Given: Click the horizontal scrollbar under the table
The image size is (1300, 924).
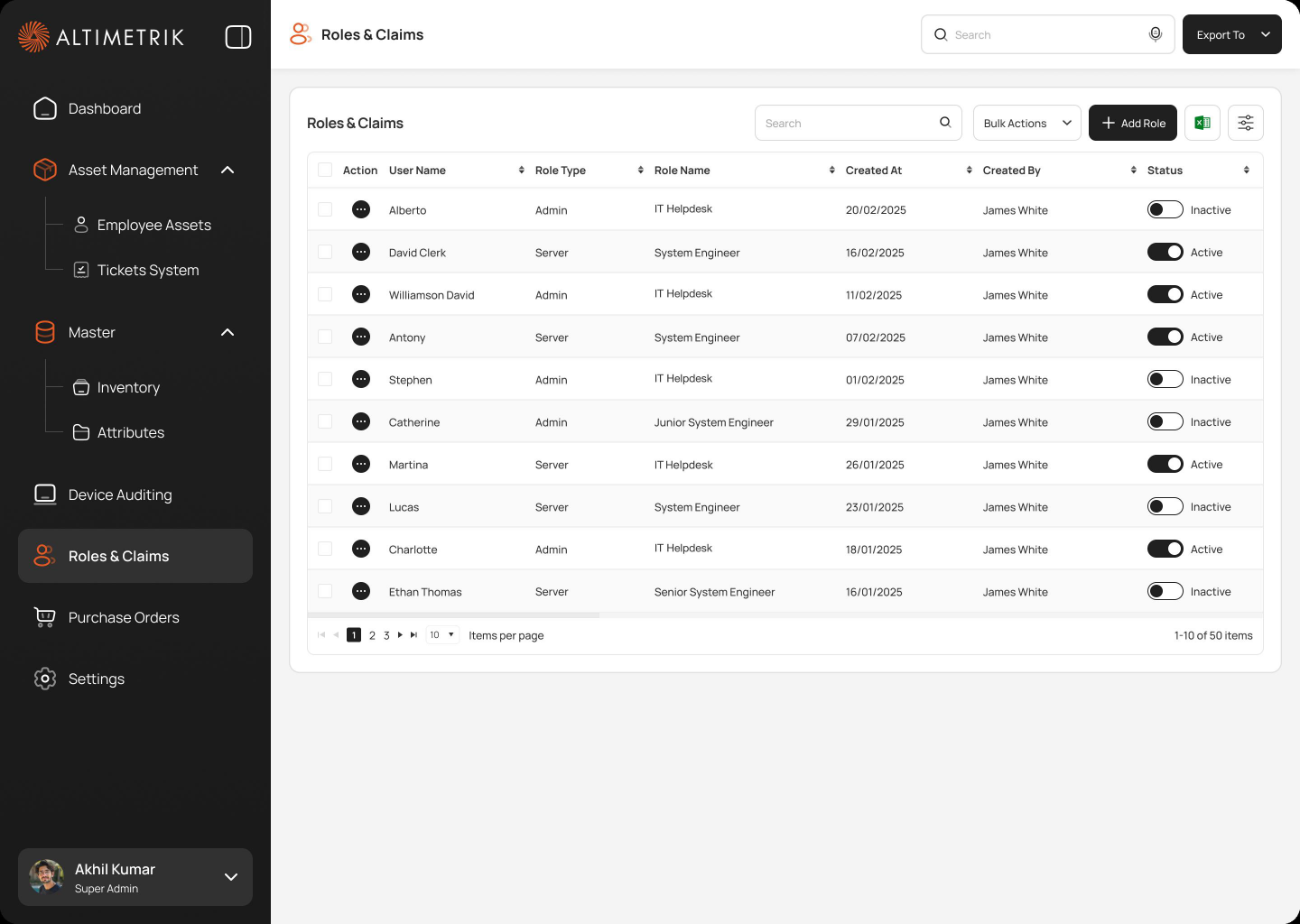Looking at the screenshot, I should 453,615.
